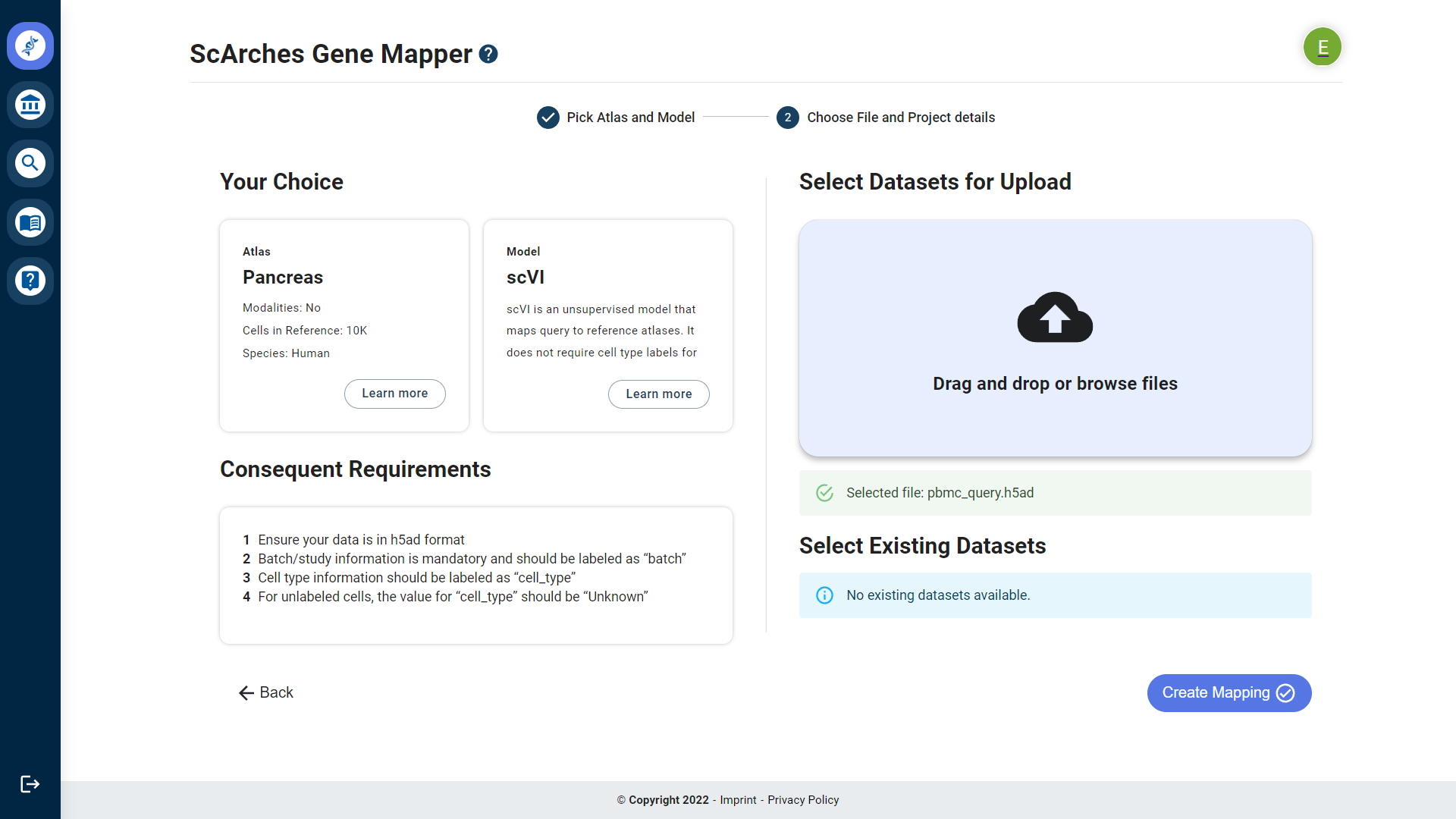Viewport: 1456px width, 819px height.
Task: Open the atlas institution icon in sidebar
Action: click(x=30, y=105)
